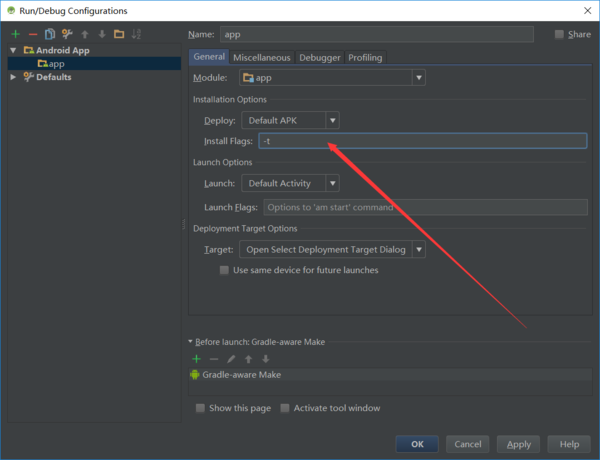Expand the Defaults tree node
This screenshot has height=460, width=600.
point(13,77)
